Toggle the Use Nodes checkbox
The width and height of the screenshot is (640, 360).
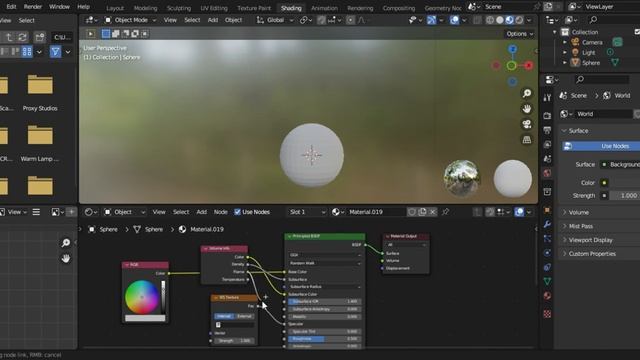pos(237,212)
